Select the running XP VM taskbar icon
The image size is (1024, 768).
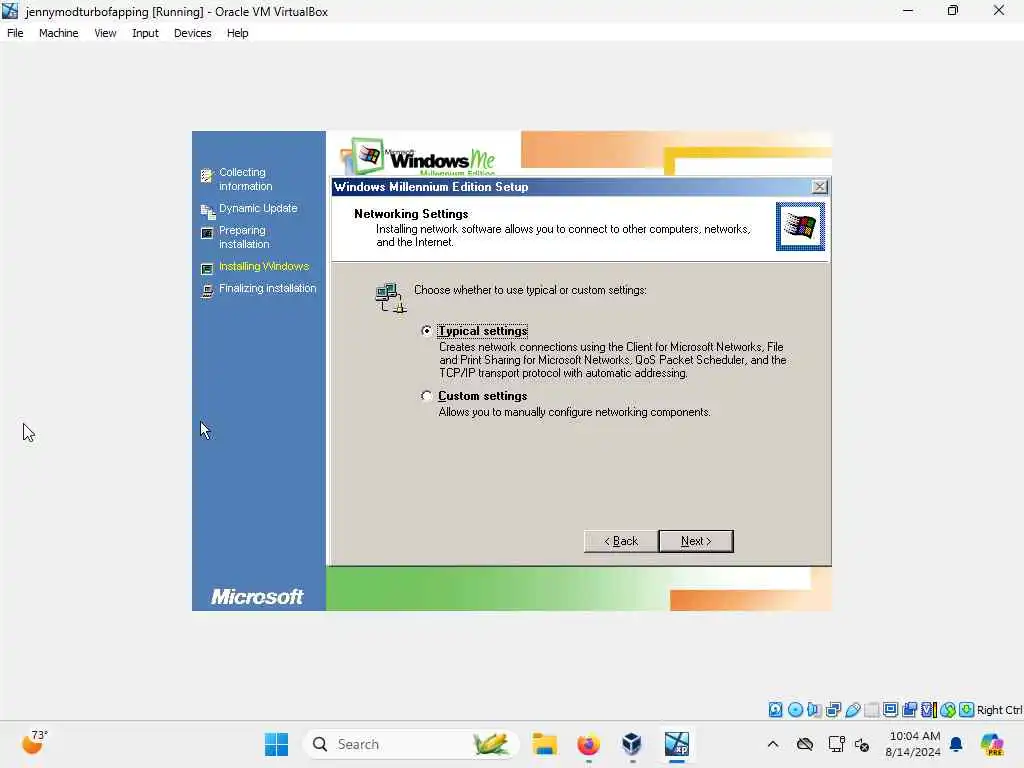click(677, 744)
